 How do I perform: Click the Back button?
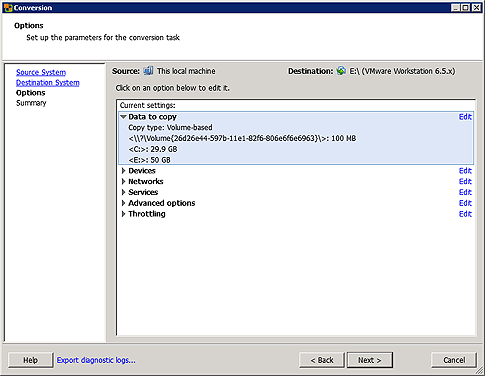click(322, 360)
